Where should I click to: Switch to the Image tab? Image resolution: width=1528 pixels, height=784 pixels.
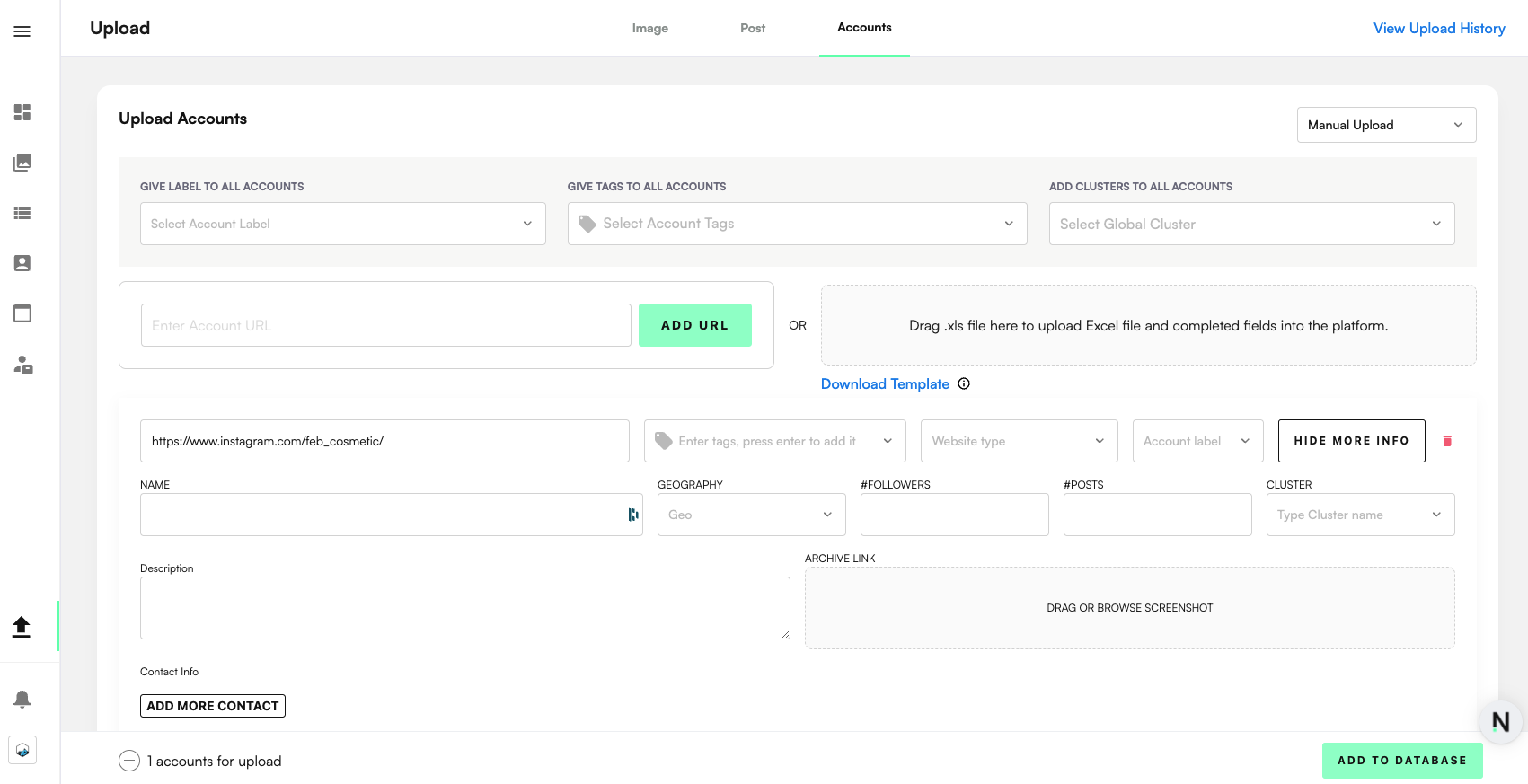pos(649,28)
